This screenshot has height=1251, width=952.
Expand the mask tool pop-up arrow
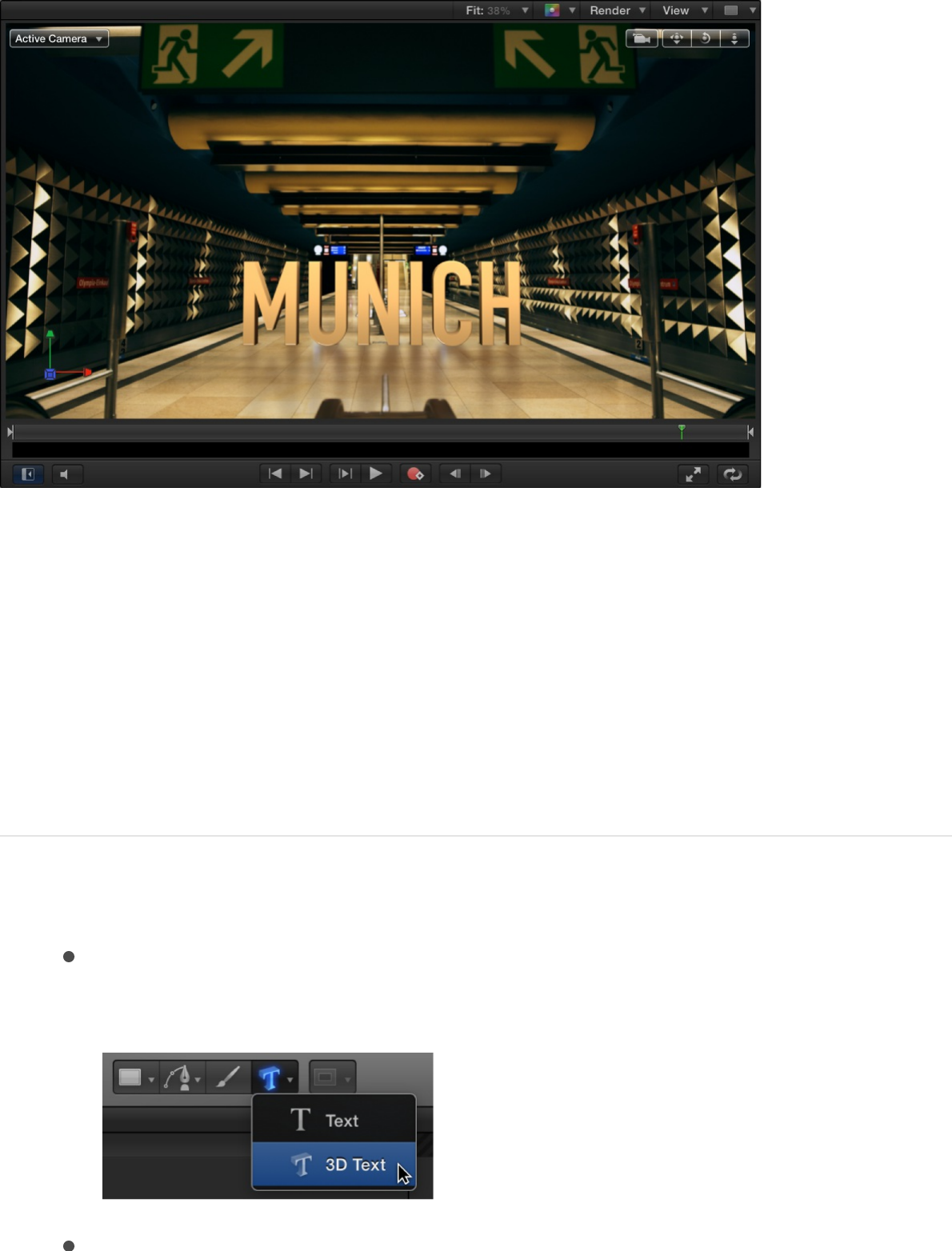click(347, 1080)
